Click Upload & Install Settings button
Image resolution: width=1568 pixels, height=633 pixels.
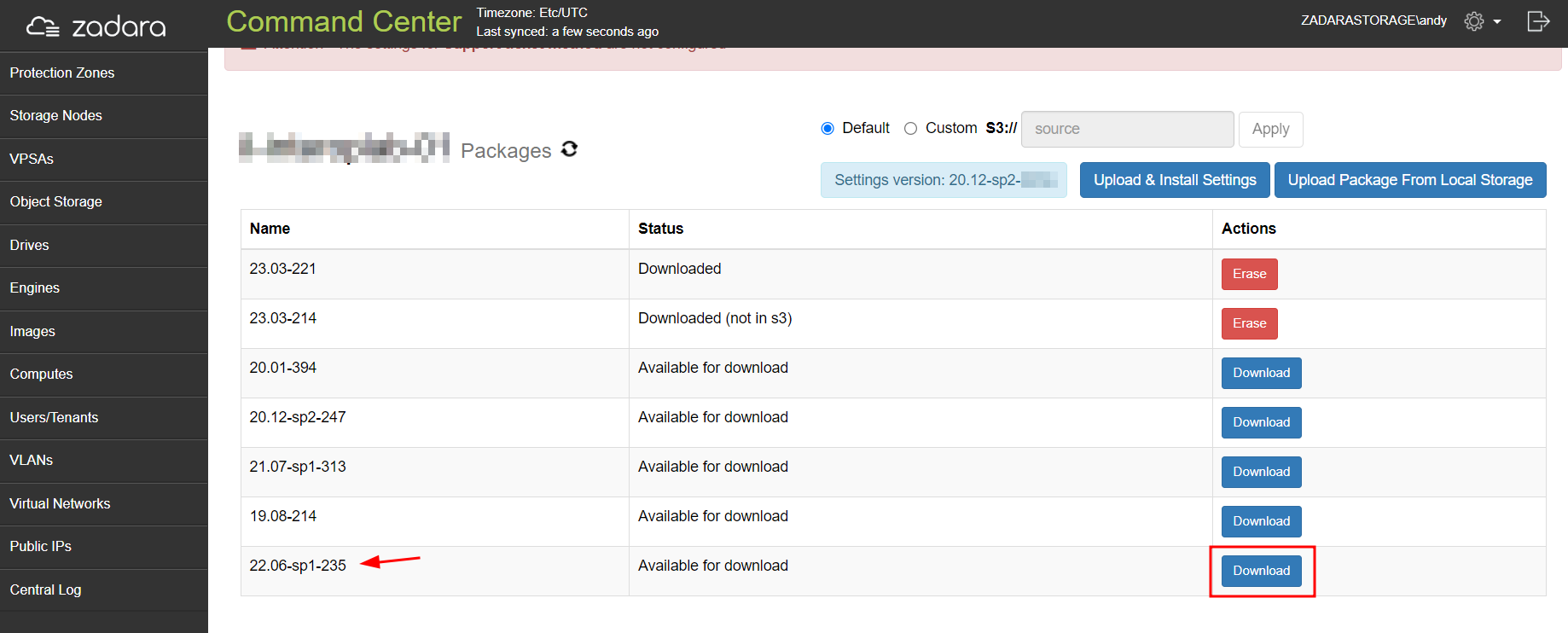(1175, 180)
